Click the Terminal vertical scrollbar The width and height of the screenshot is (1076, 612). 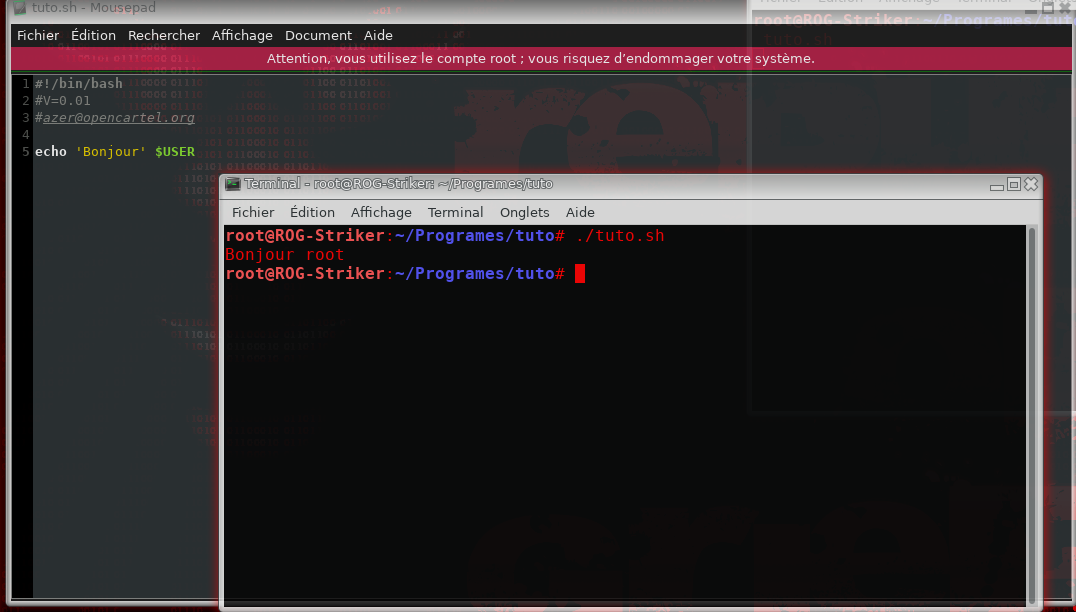click(x=1031, y=415)
